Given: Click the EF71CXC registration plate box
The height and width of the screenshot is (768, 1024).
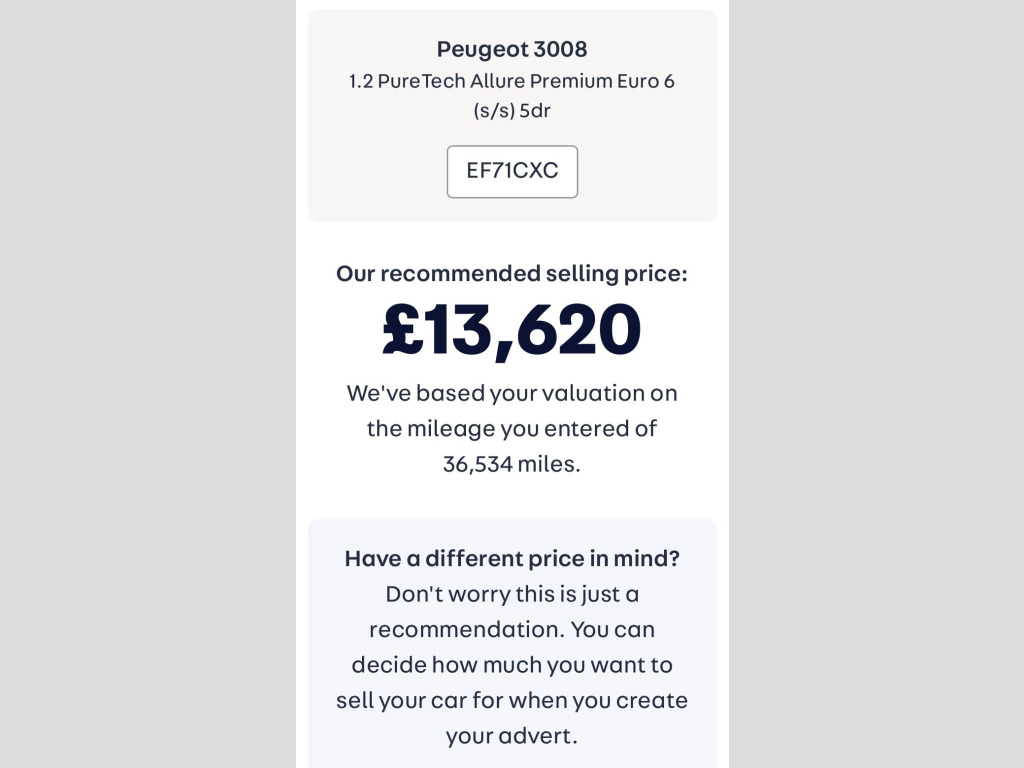Looking at the screenshot, I should (x=512, y=171).
